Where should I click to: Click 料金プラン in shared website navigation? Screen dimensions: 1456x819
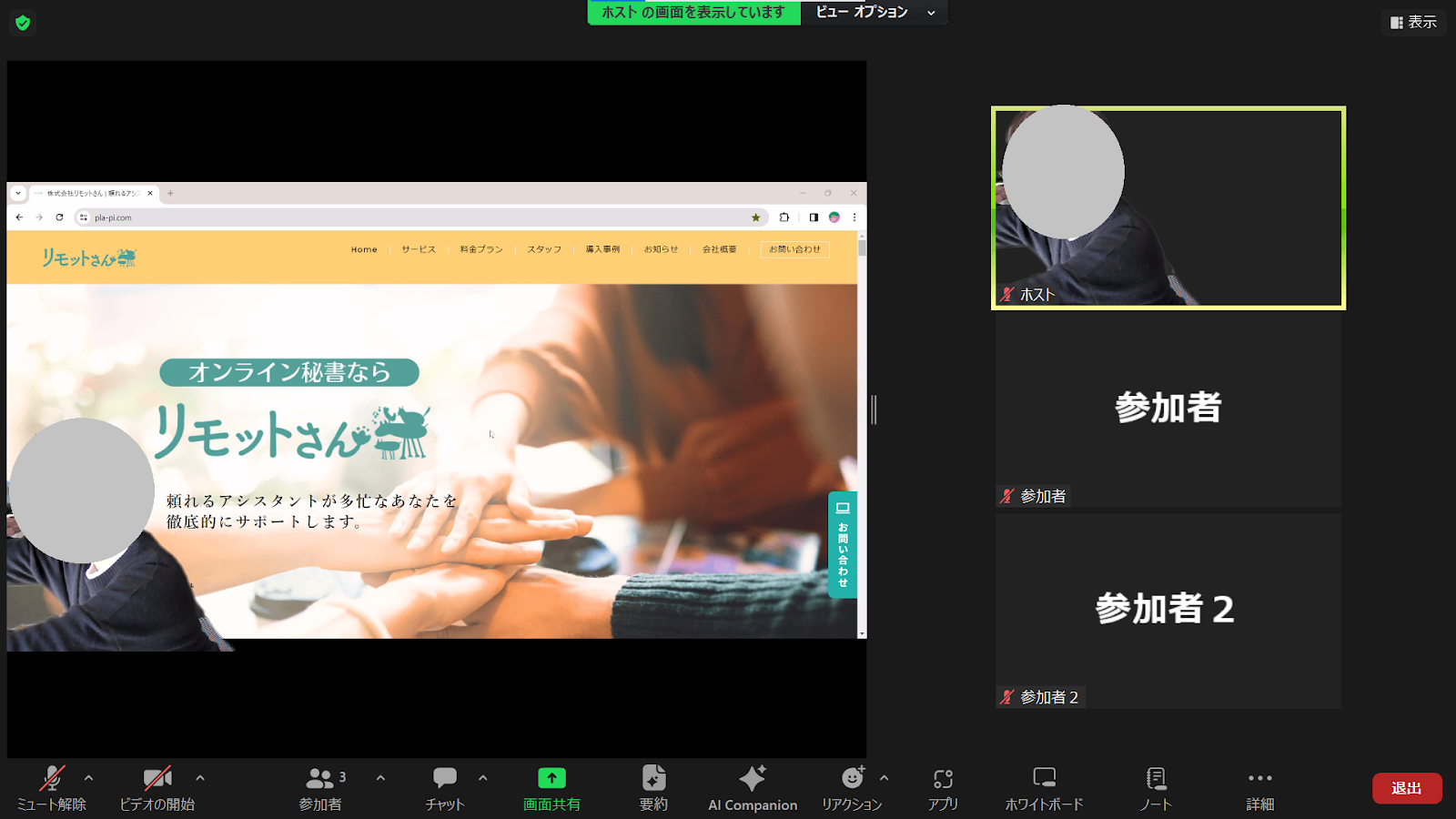(x=481, y=249)
